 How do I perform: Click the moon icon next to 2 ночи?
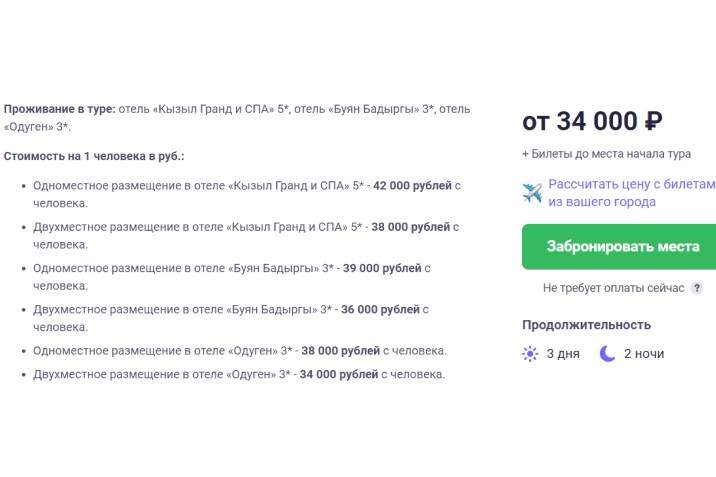point(607,353)
